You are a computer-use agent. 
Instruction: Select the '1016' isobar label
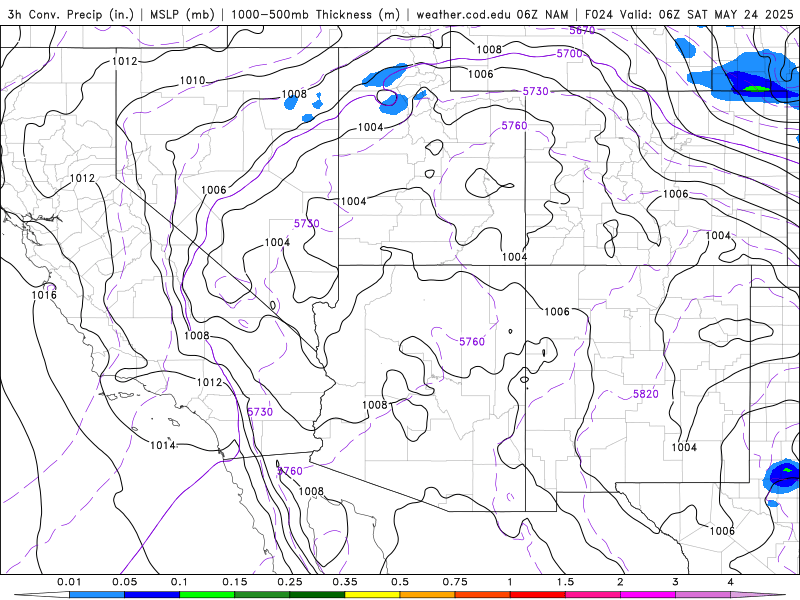coord(44,295)
